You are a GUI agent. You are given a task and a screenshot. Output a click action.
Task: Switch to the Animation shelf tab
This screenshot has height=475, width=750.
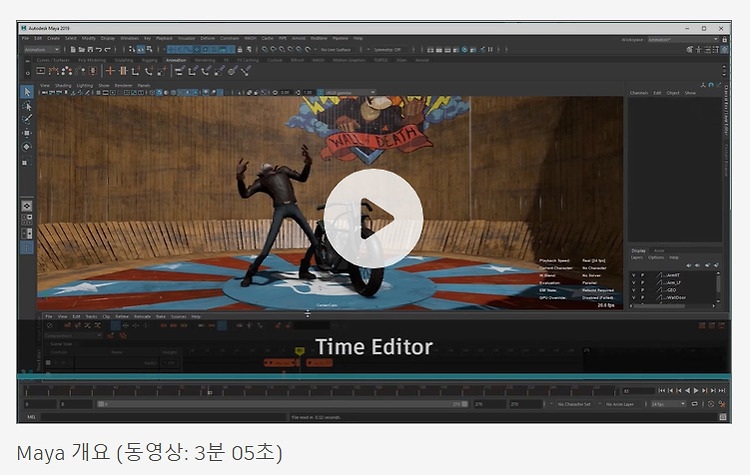click(176, 60)
